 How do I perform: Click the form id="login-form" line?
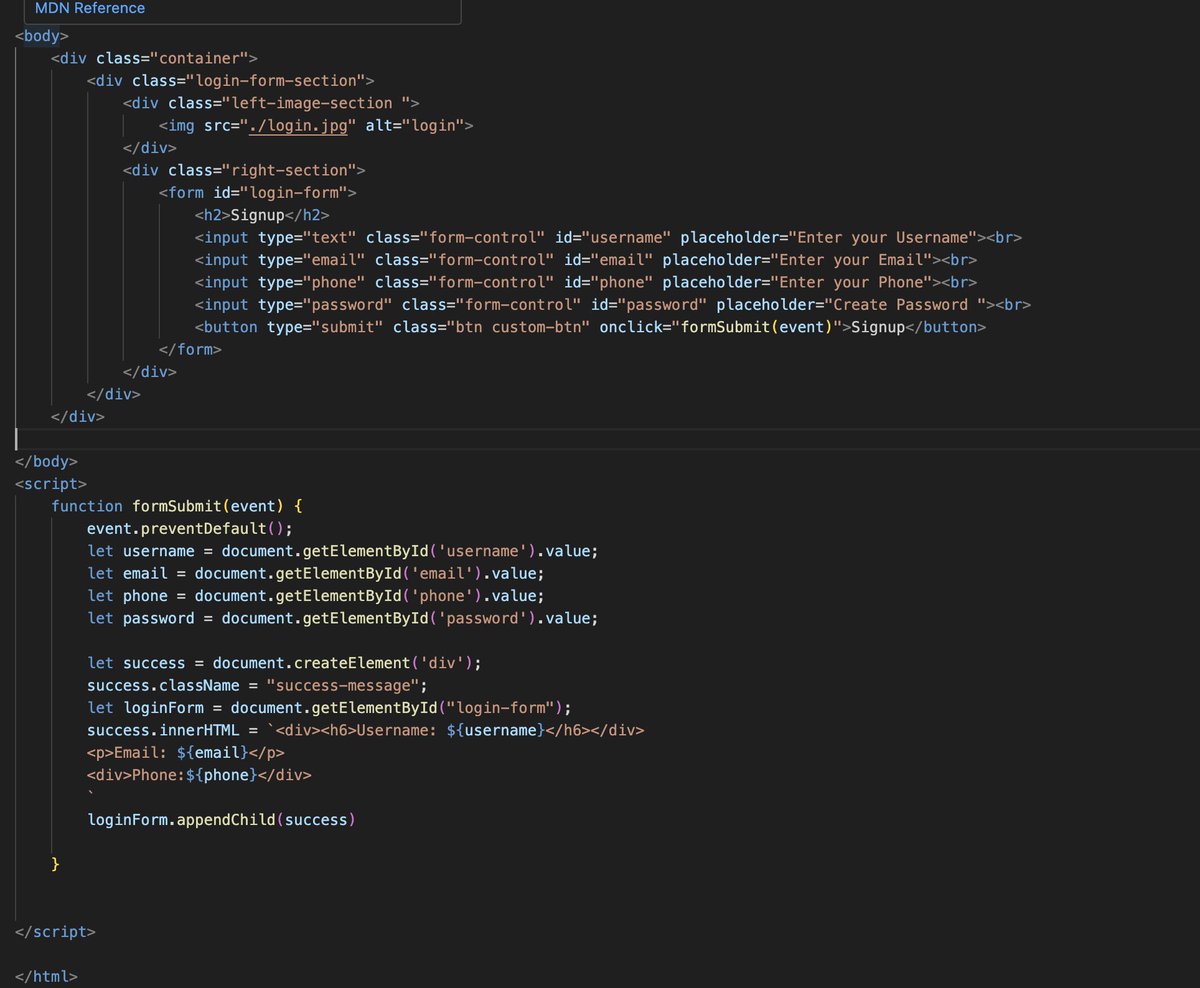[x=257, y=193]
